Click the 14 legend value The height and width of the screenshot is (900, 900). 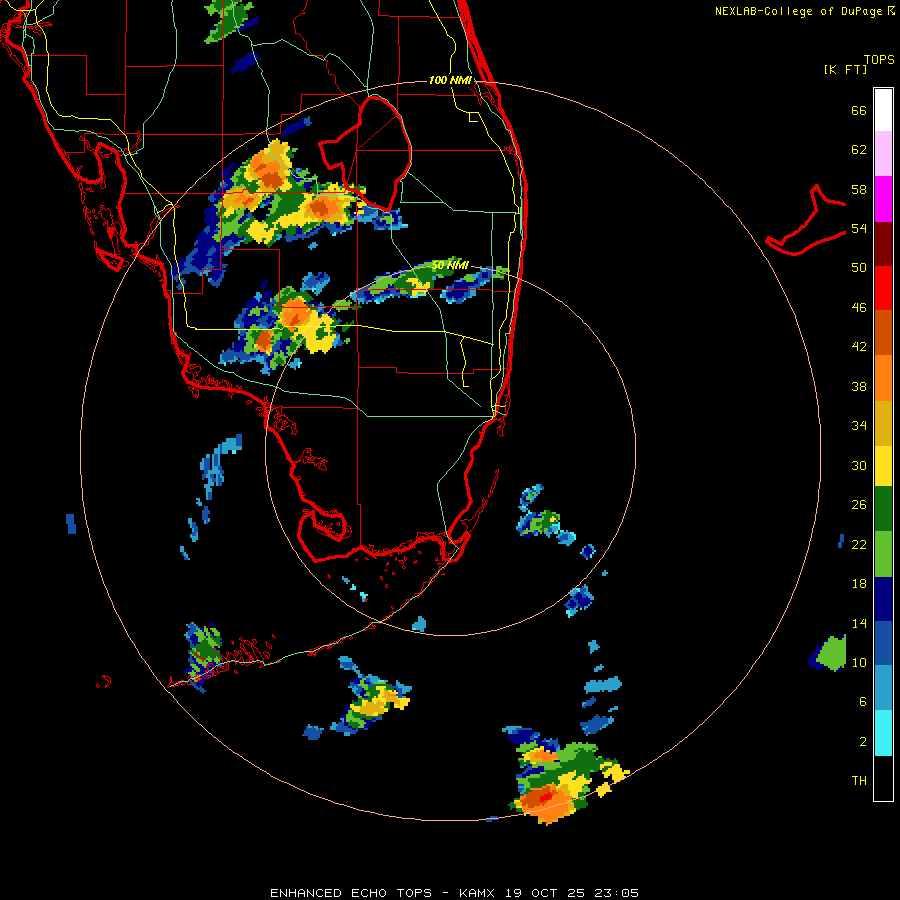point(859,623)
